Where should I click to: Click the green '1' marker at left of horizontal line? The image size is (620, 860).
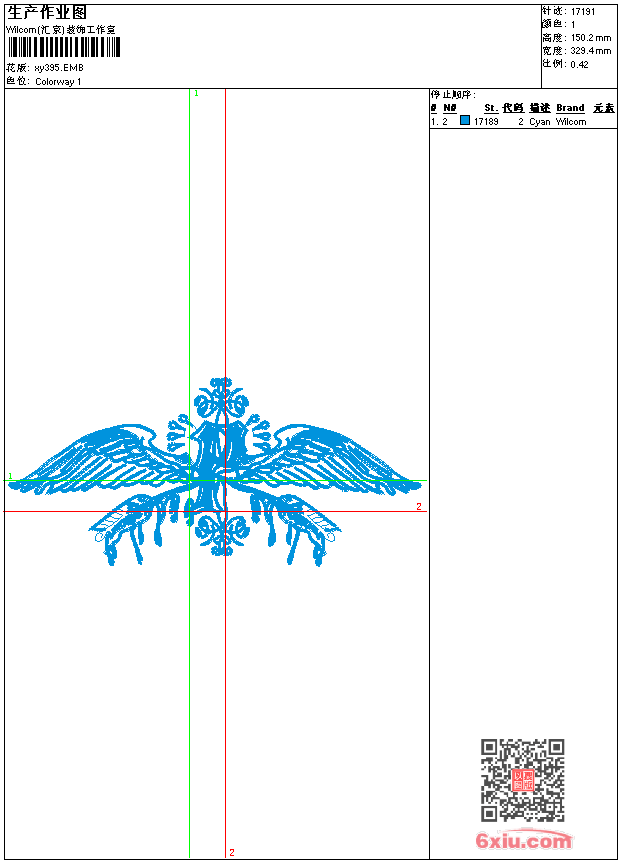click(10, 476)
